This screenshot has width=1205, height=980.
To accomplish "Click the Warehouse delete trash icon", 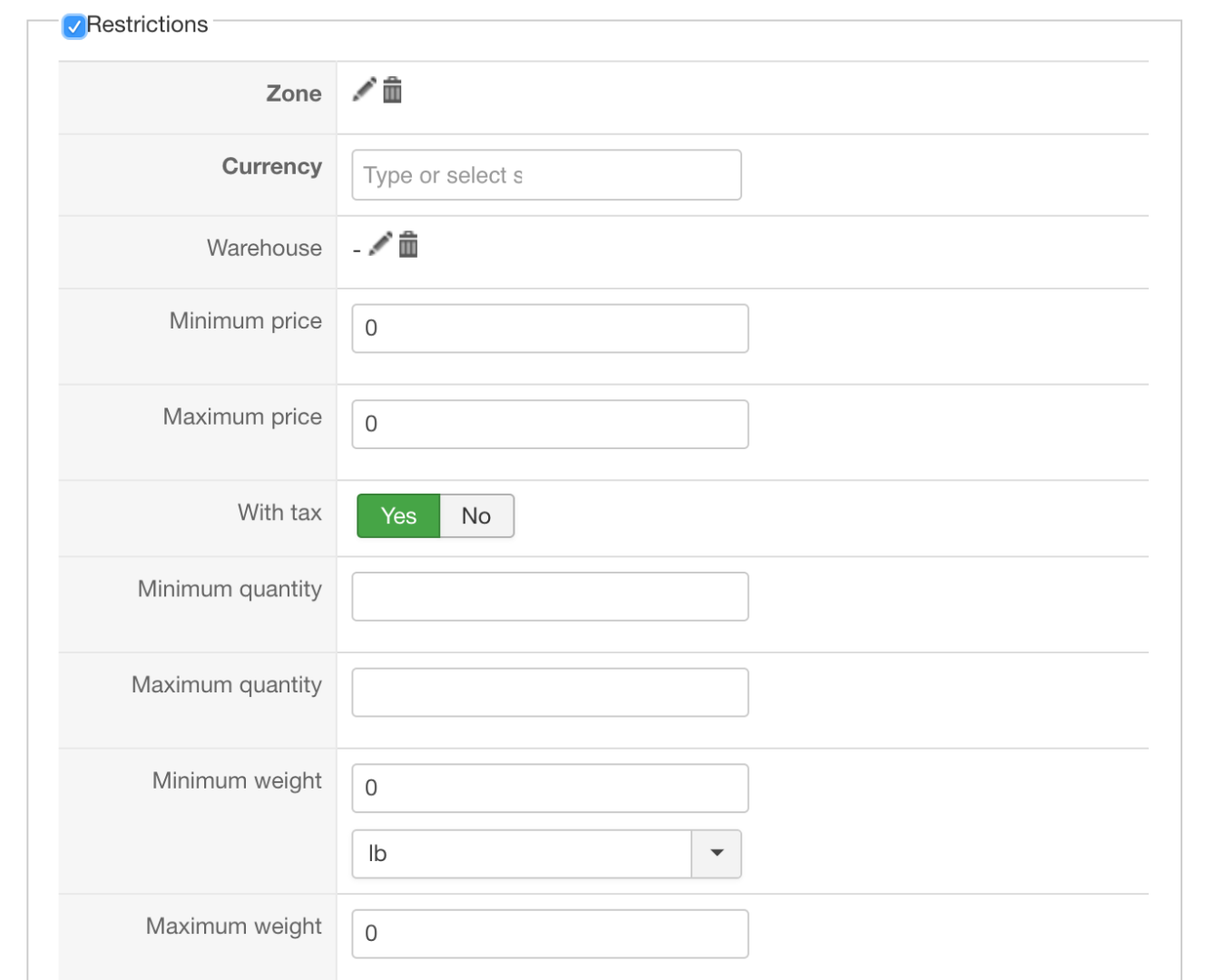I will coord(408,244).
